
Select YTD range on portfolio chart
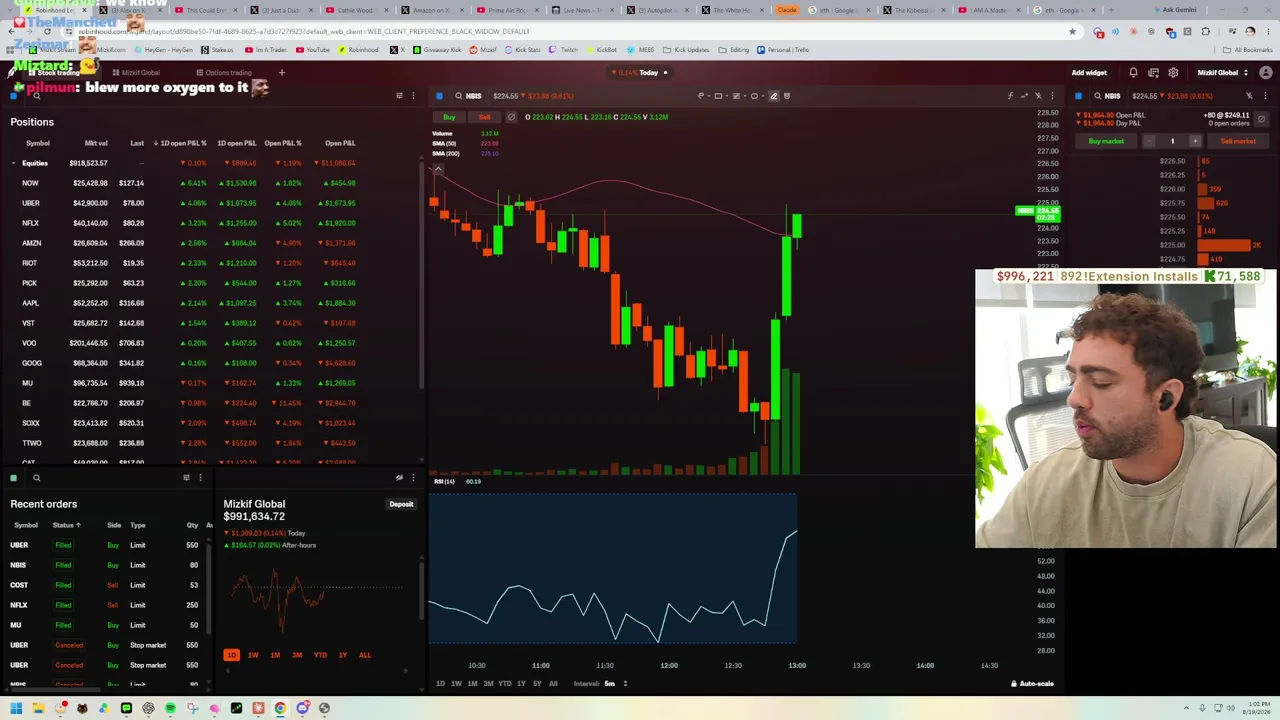(x=320, y=655)
